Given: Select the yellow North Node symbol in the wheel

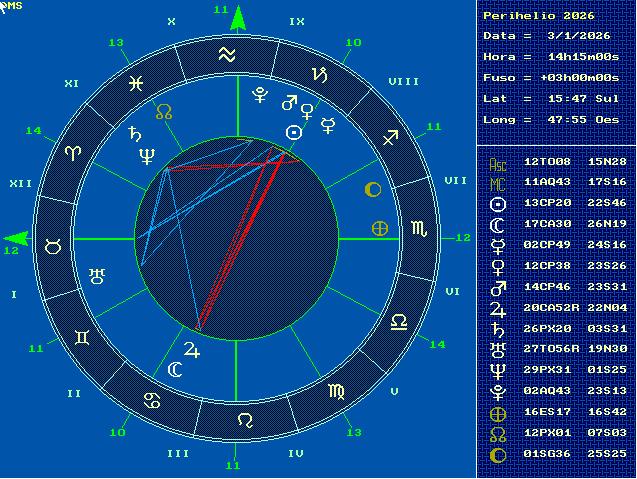Looking at the screenshot, I should click(164, 112).
